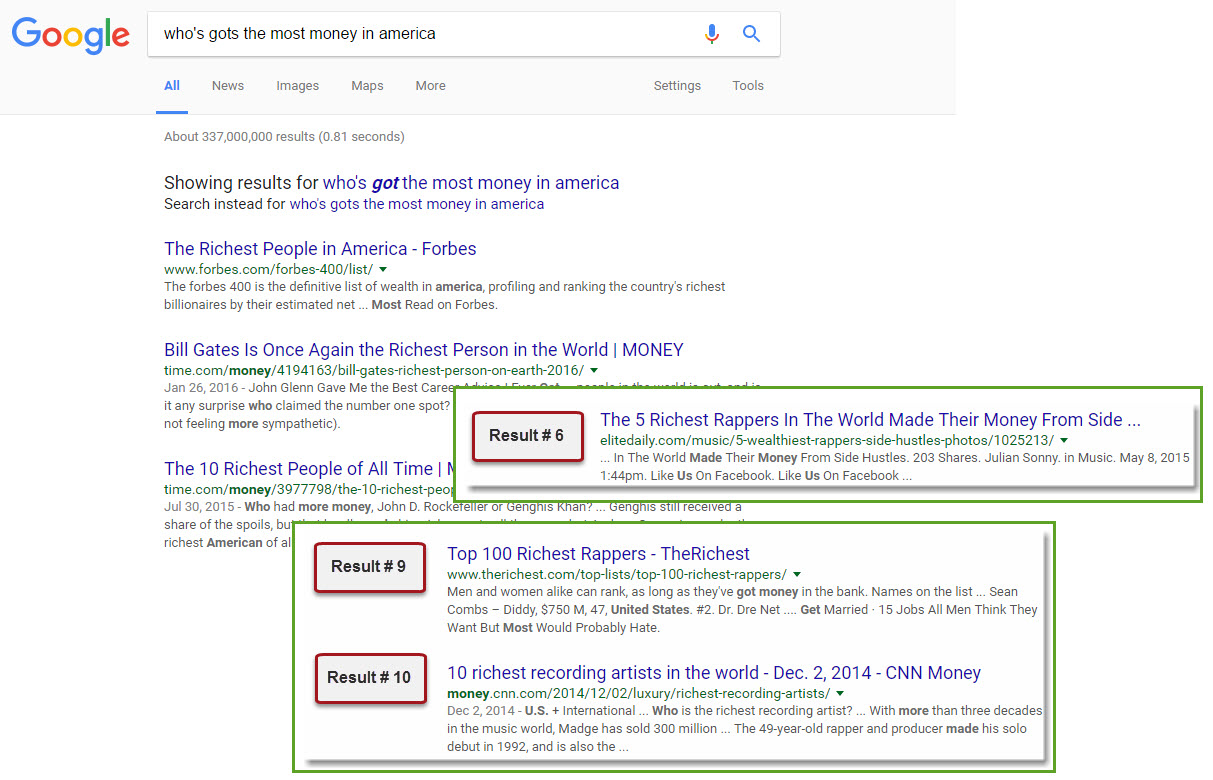Start voice search with microphone icon
Image resolution: width=1213 pixels, height=780 pixels.
click(x=711, y=34)
